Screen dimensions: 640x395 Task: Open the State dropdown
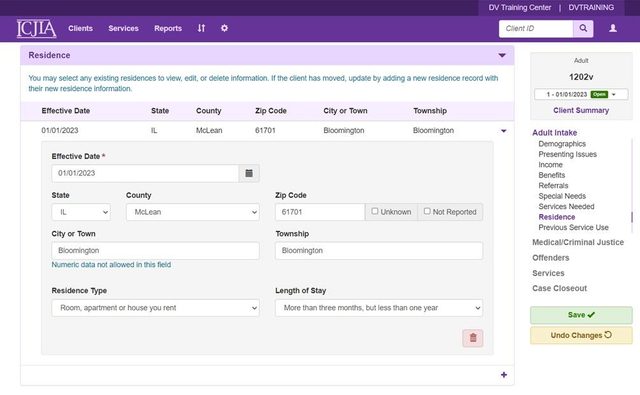point(81,212)
